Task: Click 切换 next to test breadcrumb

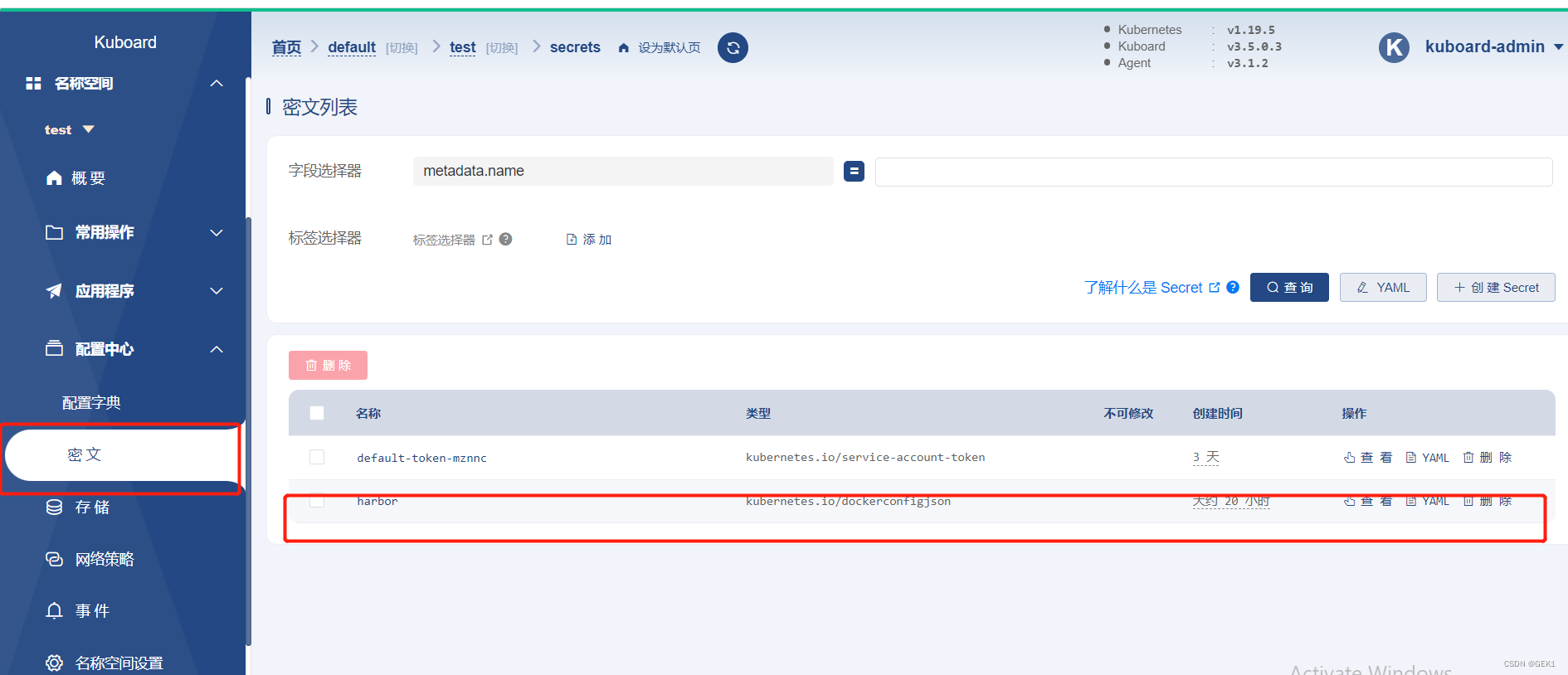Action: pos(502,48)
